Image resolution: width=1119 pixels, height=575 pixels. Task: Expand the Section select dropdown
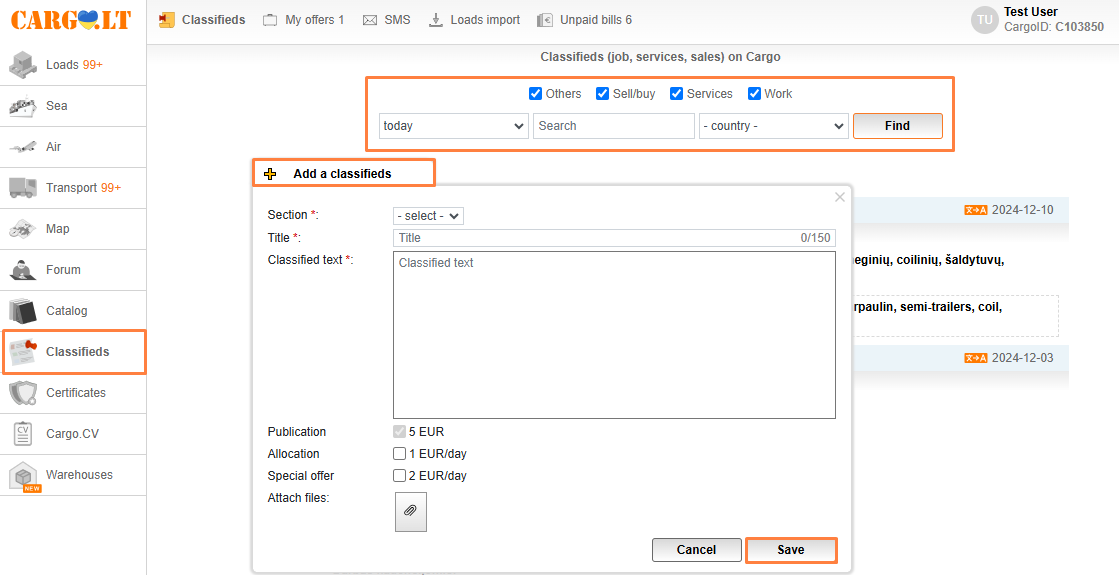[428, 216]
